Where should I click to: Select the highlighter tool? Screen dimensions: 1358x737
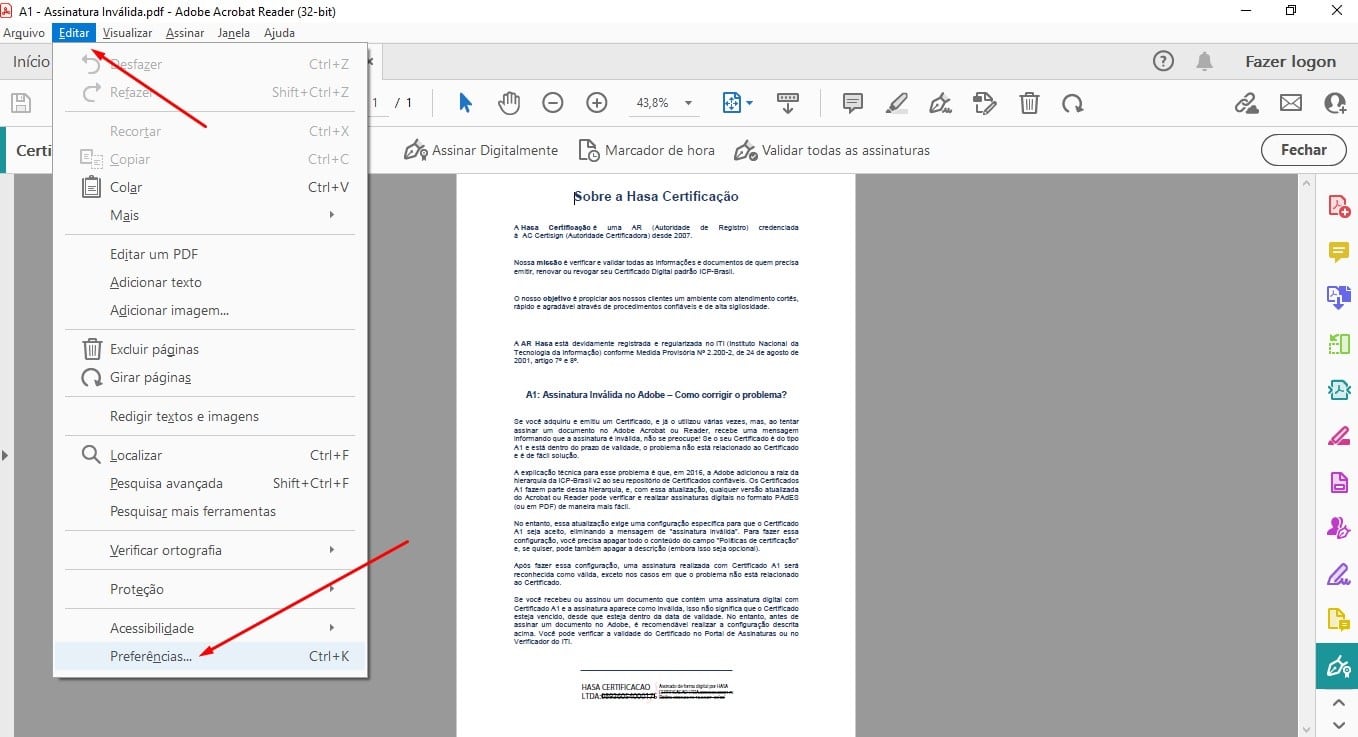[897, 102]
